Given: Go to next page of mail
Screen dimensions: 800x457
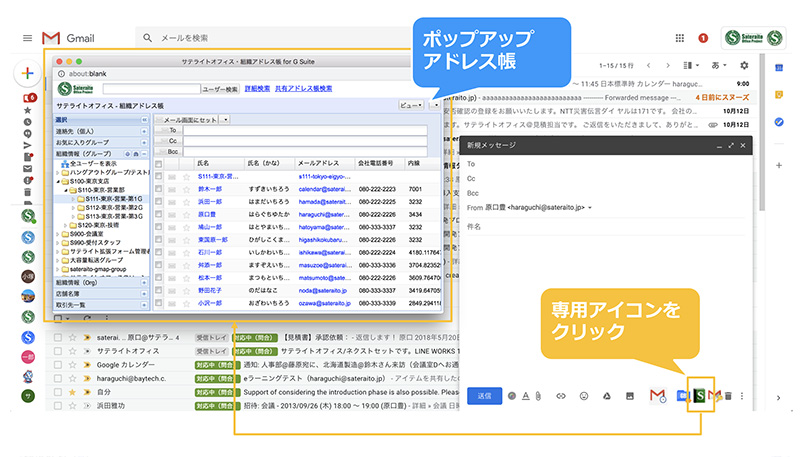Looking at the screenshot, I should click(x=668, y=65).
